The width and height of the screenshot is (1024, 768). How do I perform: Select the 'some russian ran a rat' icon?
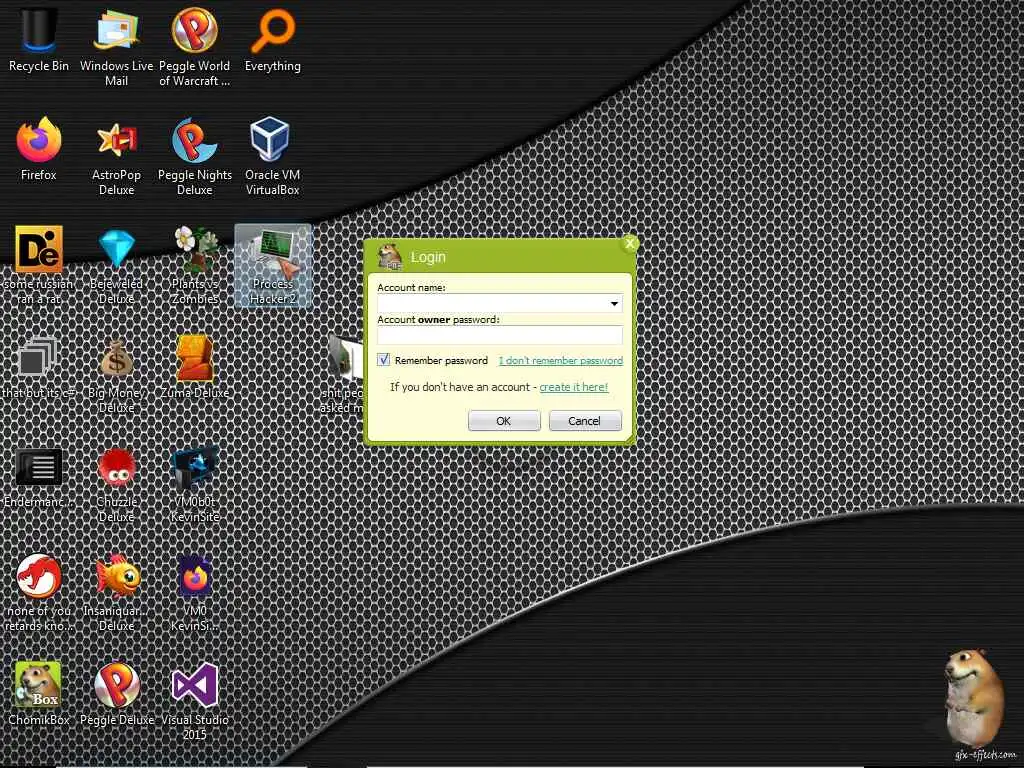pos(39,265)
